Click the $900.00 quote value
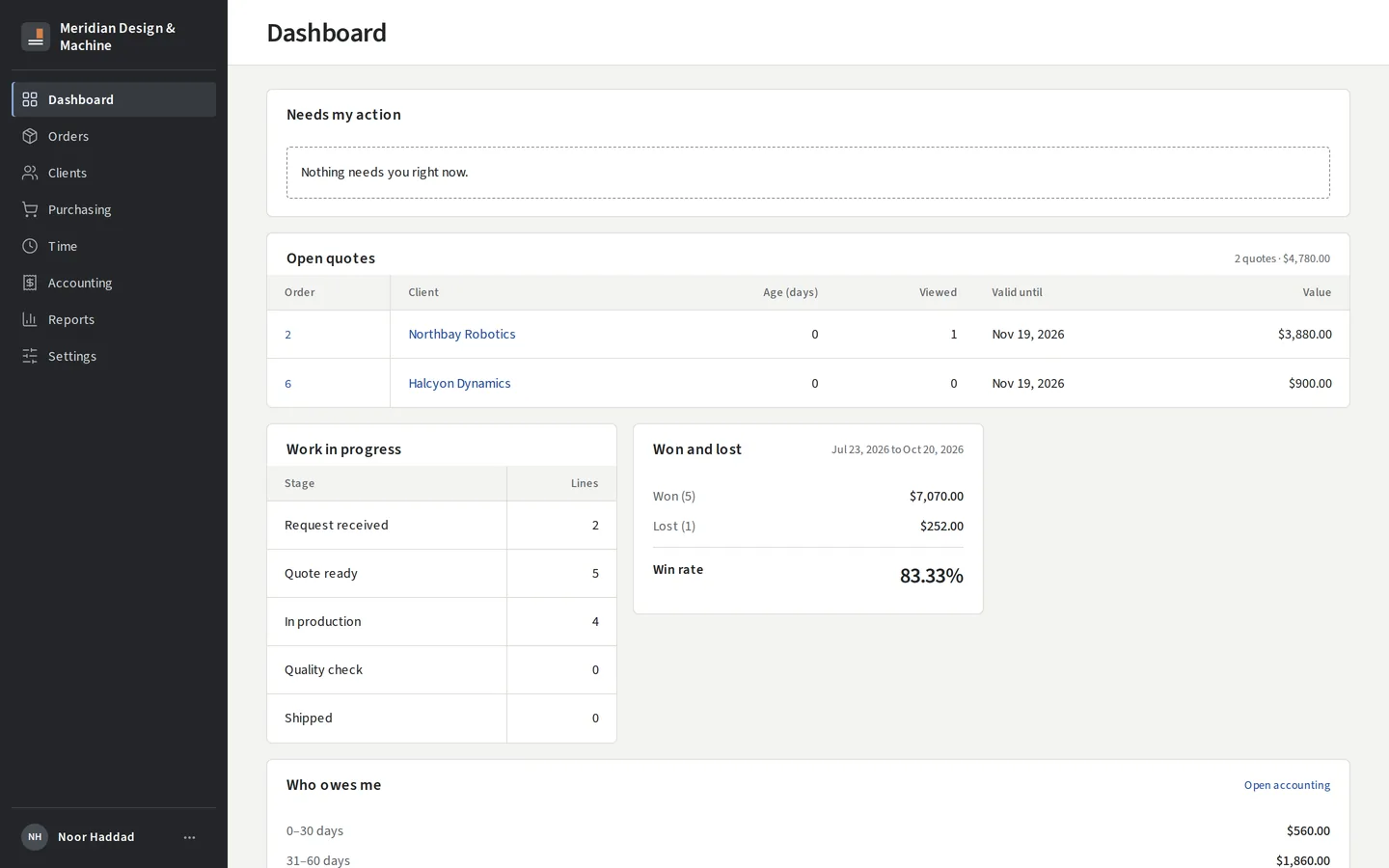Viewport: 1389px width, 868px height. tap(1310, 383)
